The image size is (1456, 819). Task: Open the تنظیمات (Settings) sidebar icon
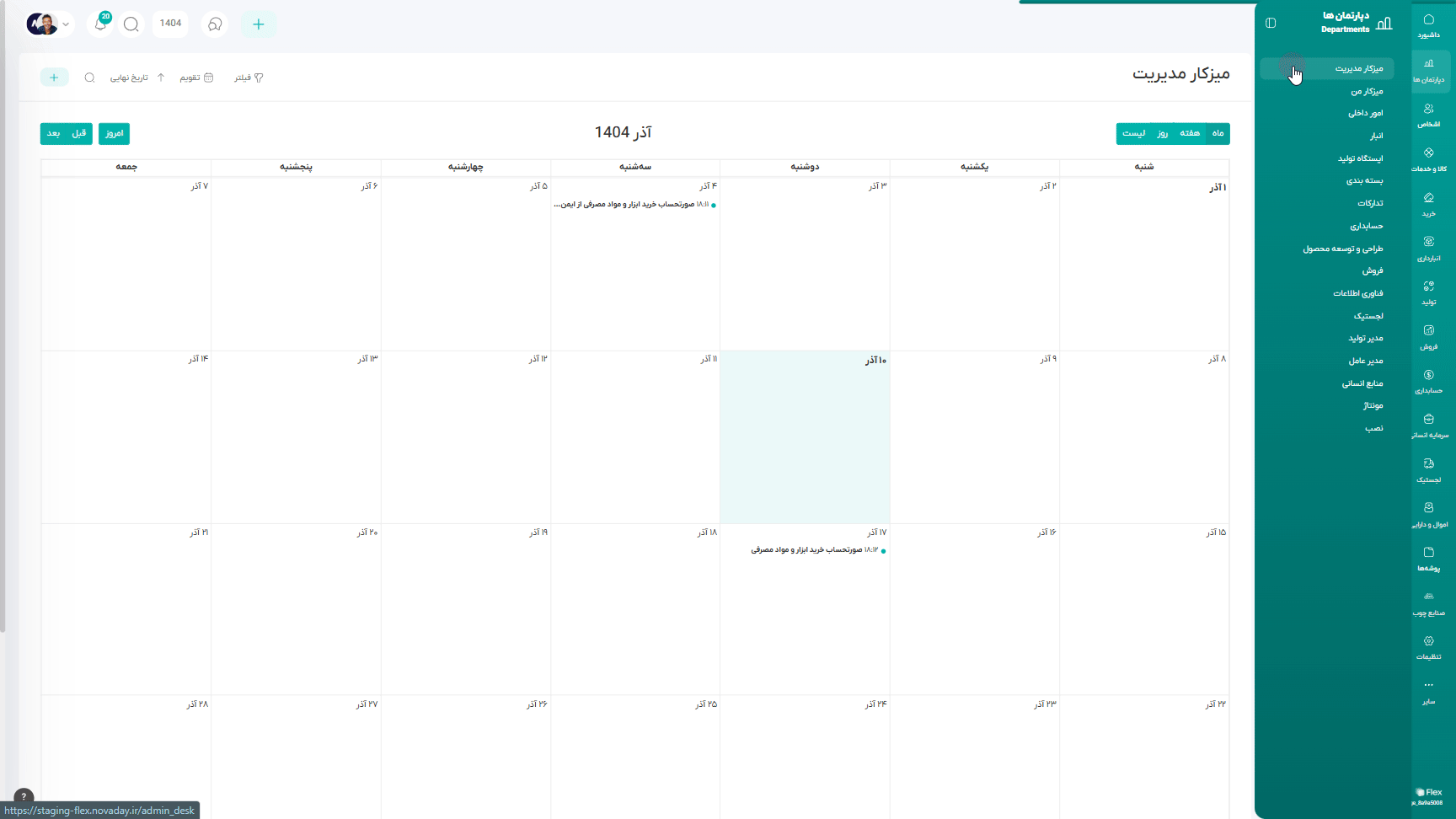[x=1428, y=647]
